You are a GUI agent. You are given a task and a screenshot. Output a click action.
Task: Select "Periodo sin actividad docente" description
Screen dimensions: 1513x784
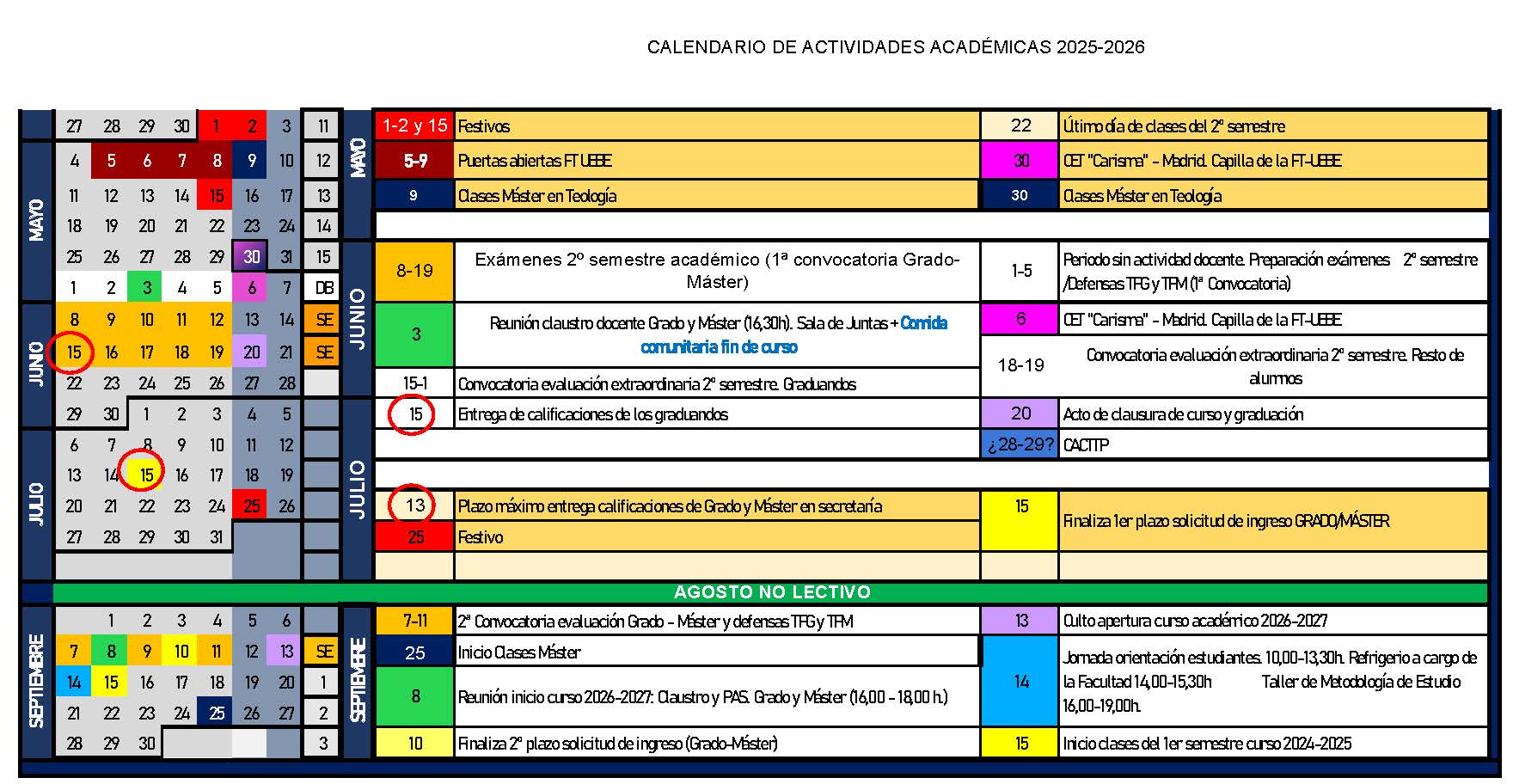coord(1271,271)
